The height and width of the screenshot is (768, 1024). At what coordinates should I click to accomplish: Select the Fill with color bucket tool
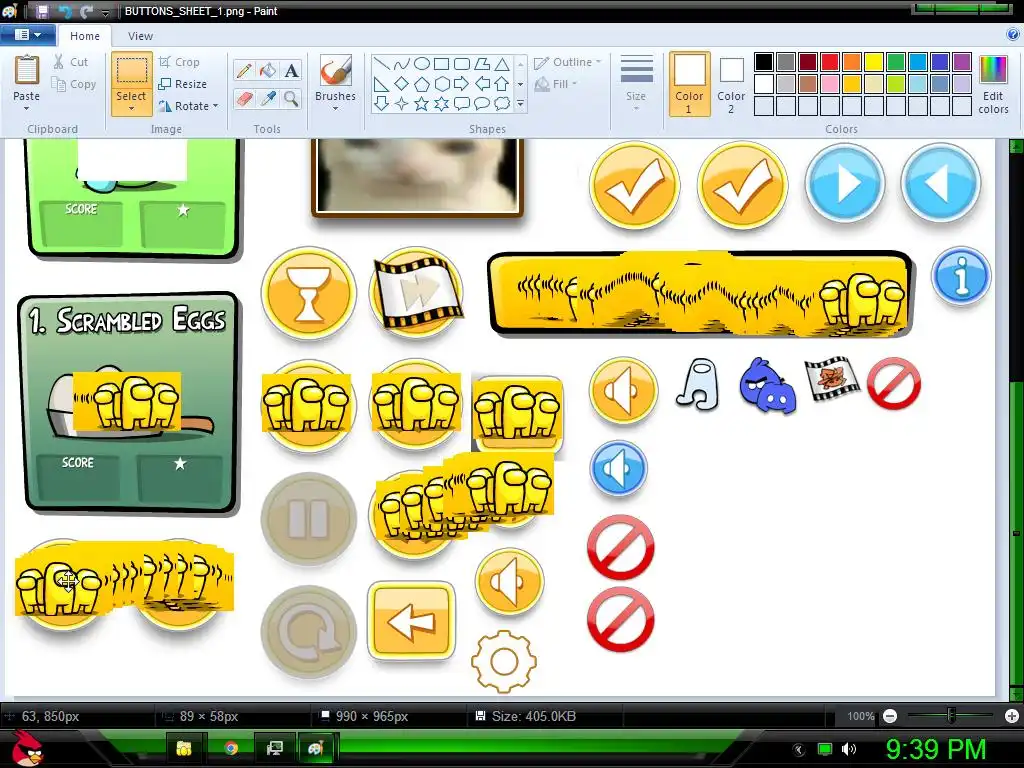(x=268, y=70)
